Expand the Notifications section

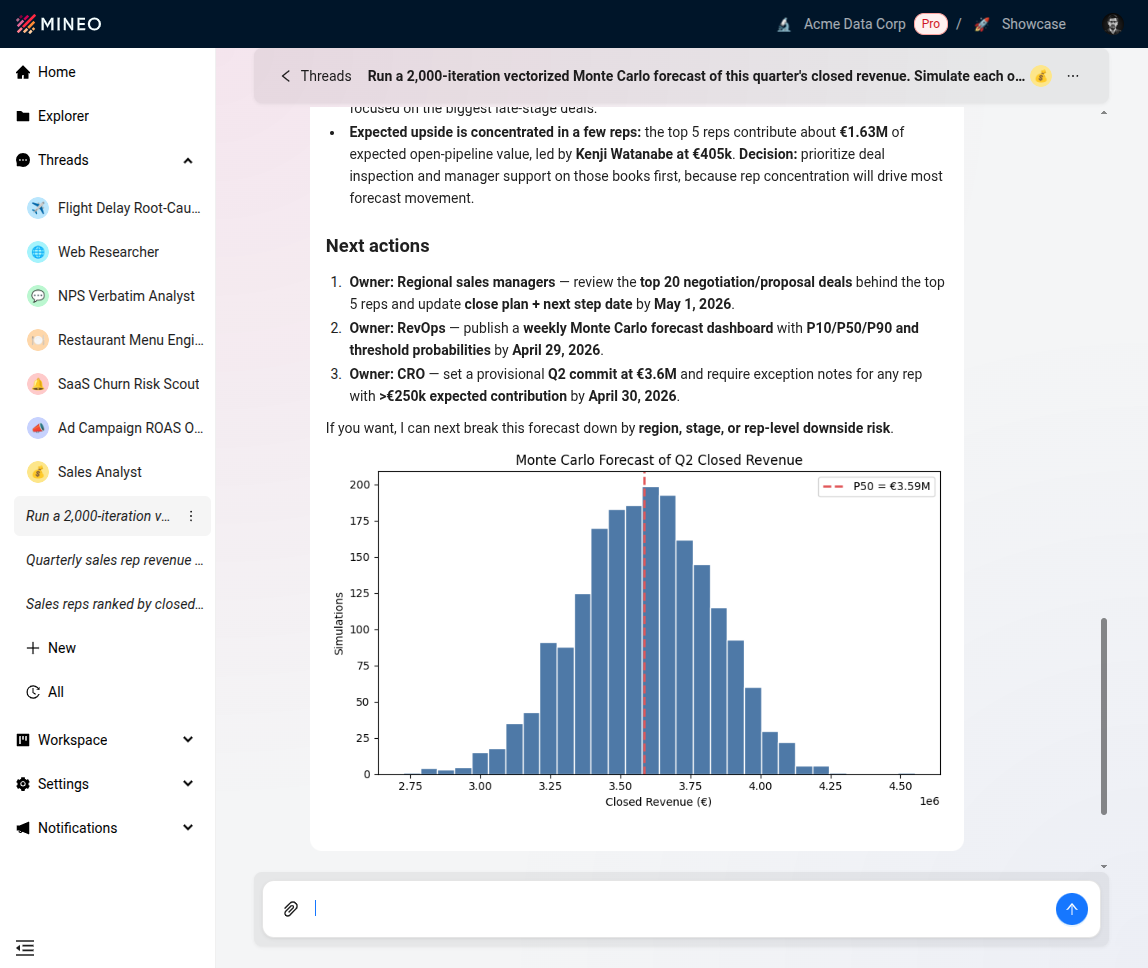(x=188, y=828)
